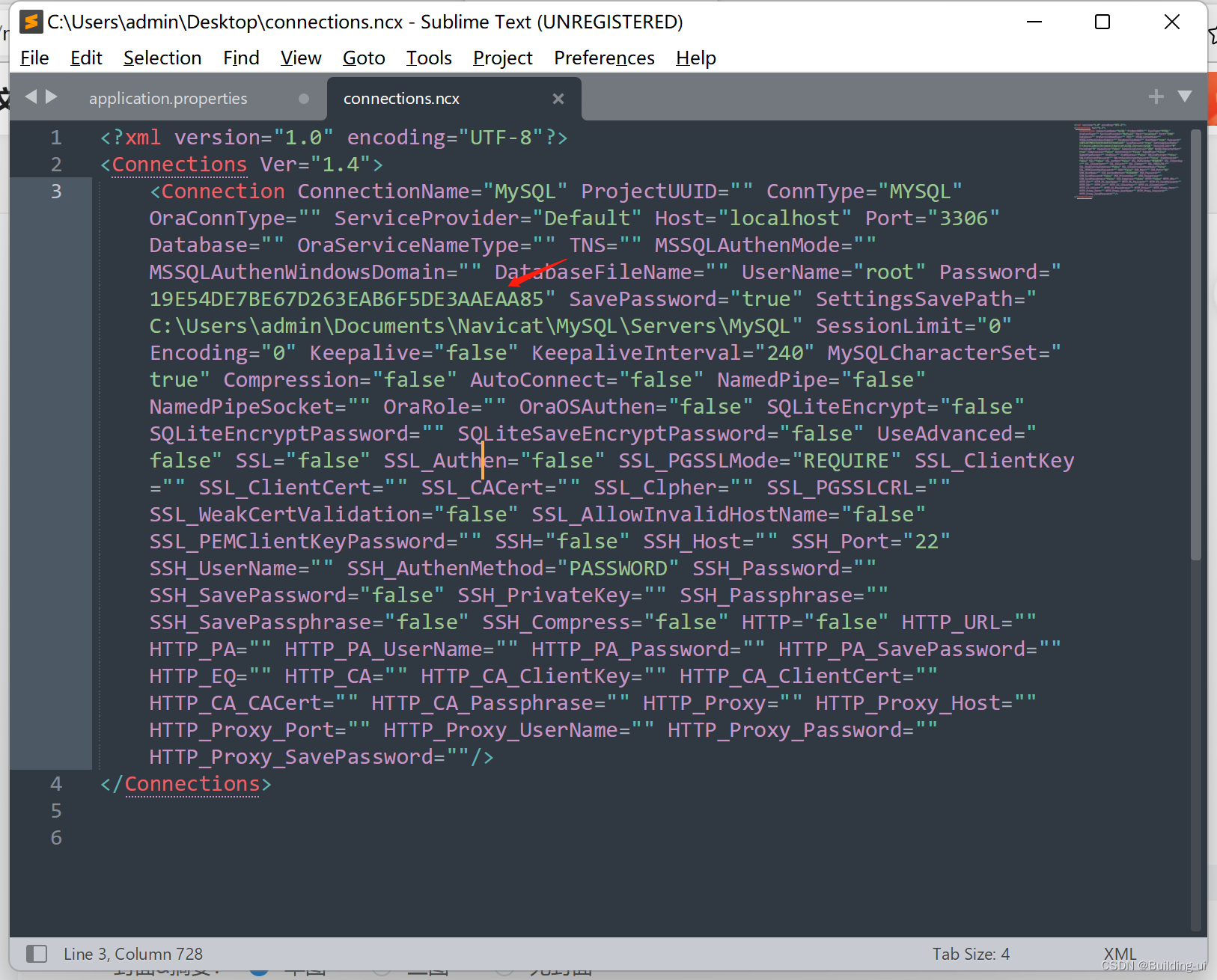This screenshot has width=1217, height=980.
Task: Click the Port value "3306"
Action: click(964, 218)
